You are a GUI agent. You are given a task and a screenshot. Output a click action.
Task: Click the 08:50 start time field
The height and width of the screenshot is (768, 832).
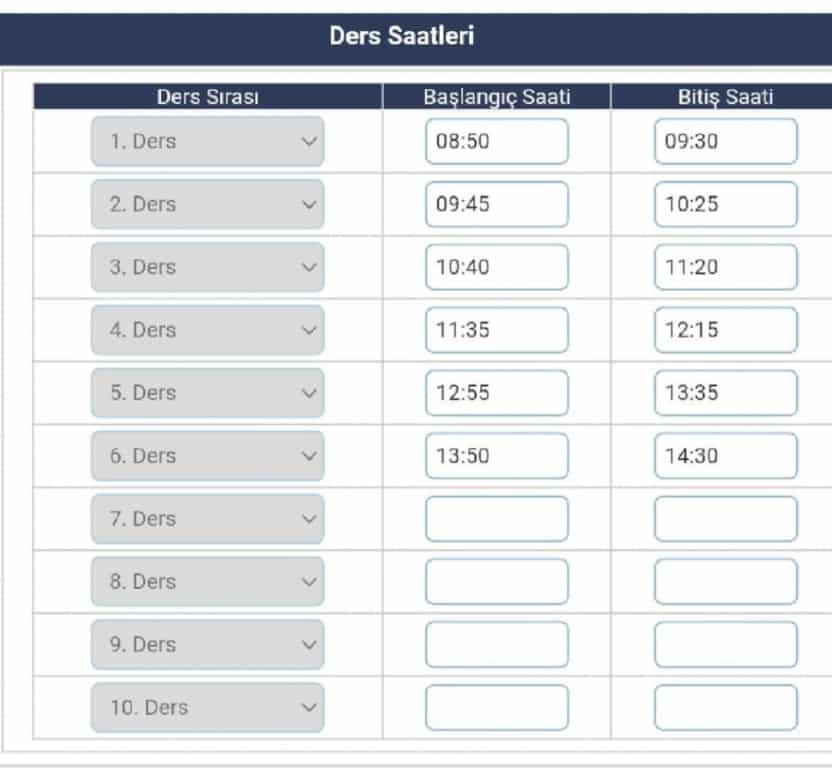click(496, 141)
